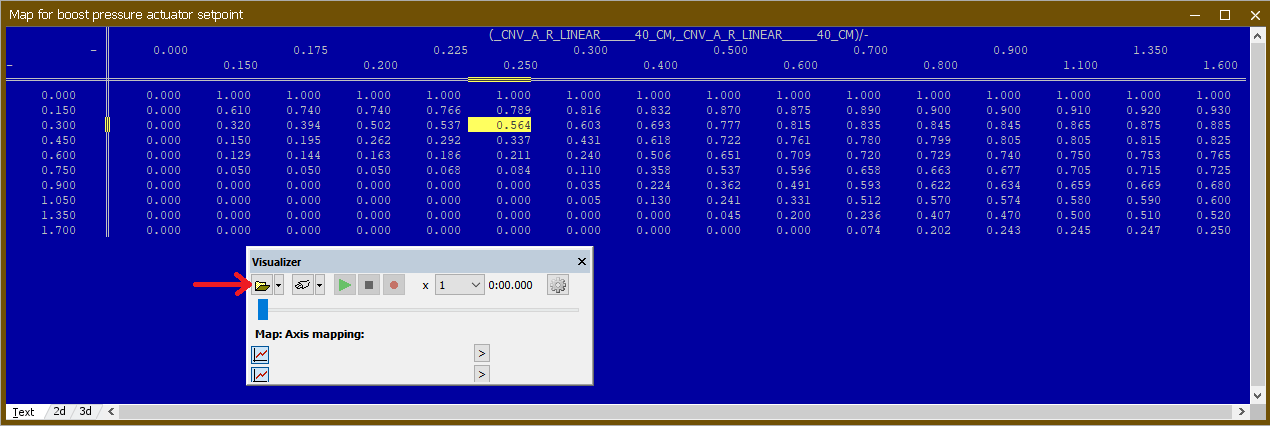Viewport: 1270px width, 426px height.
Task: Click the vertical scrollbar down arrow
Action: pyautogui.click(x=1258, y=396)
